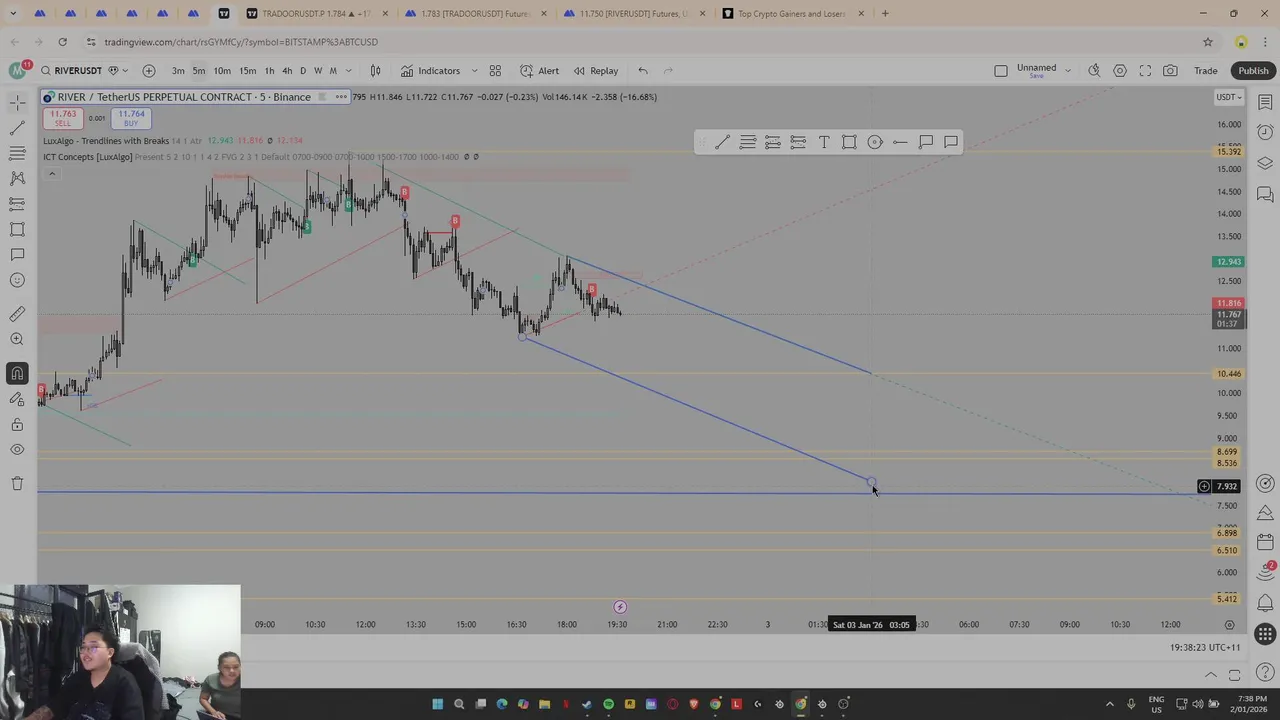This screenshot has width=1280, height=720.
Task: Open the Fibonacci retracement tool group
Action: tap(17, 153)
